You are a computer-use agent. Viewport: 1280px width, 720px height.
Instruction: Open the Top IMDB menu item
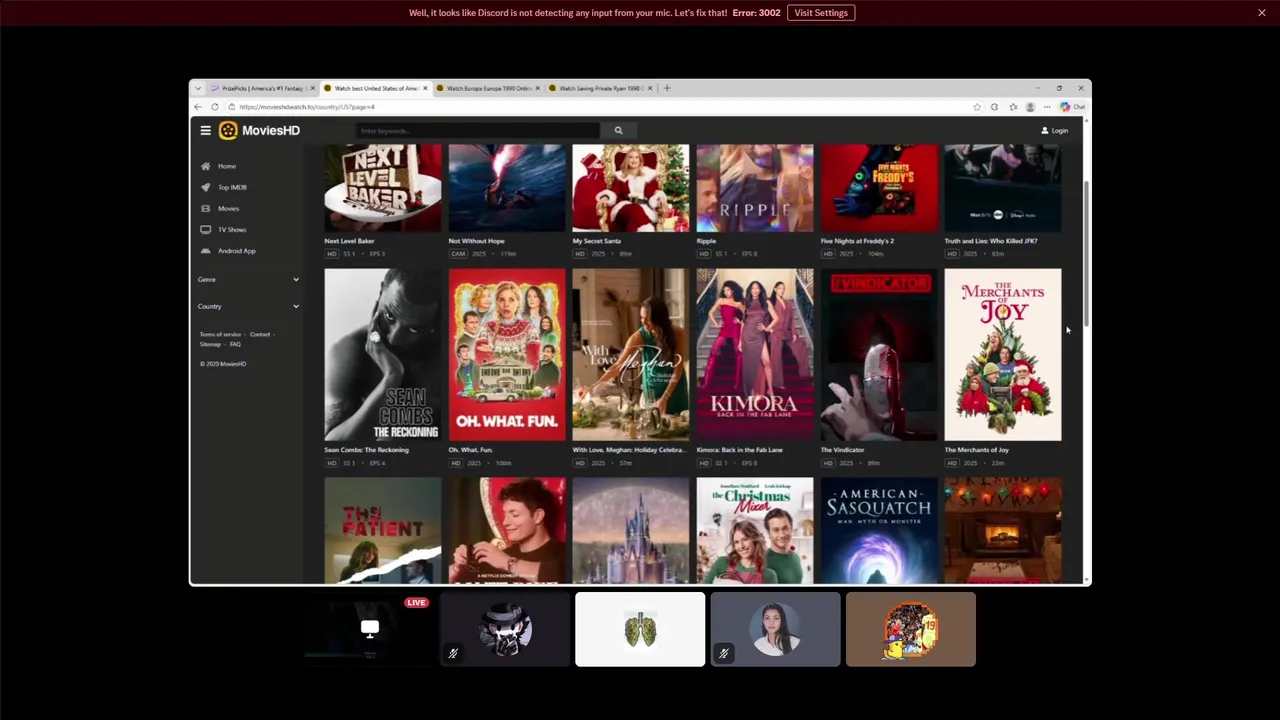232,187
